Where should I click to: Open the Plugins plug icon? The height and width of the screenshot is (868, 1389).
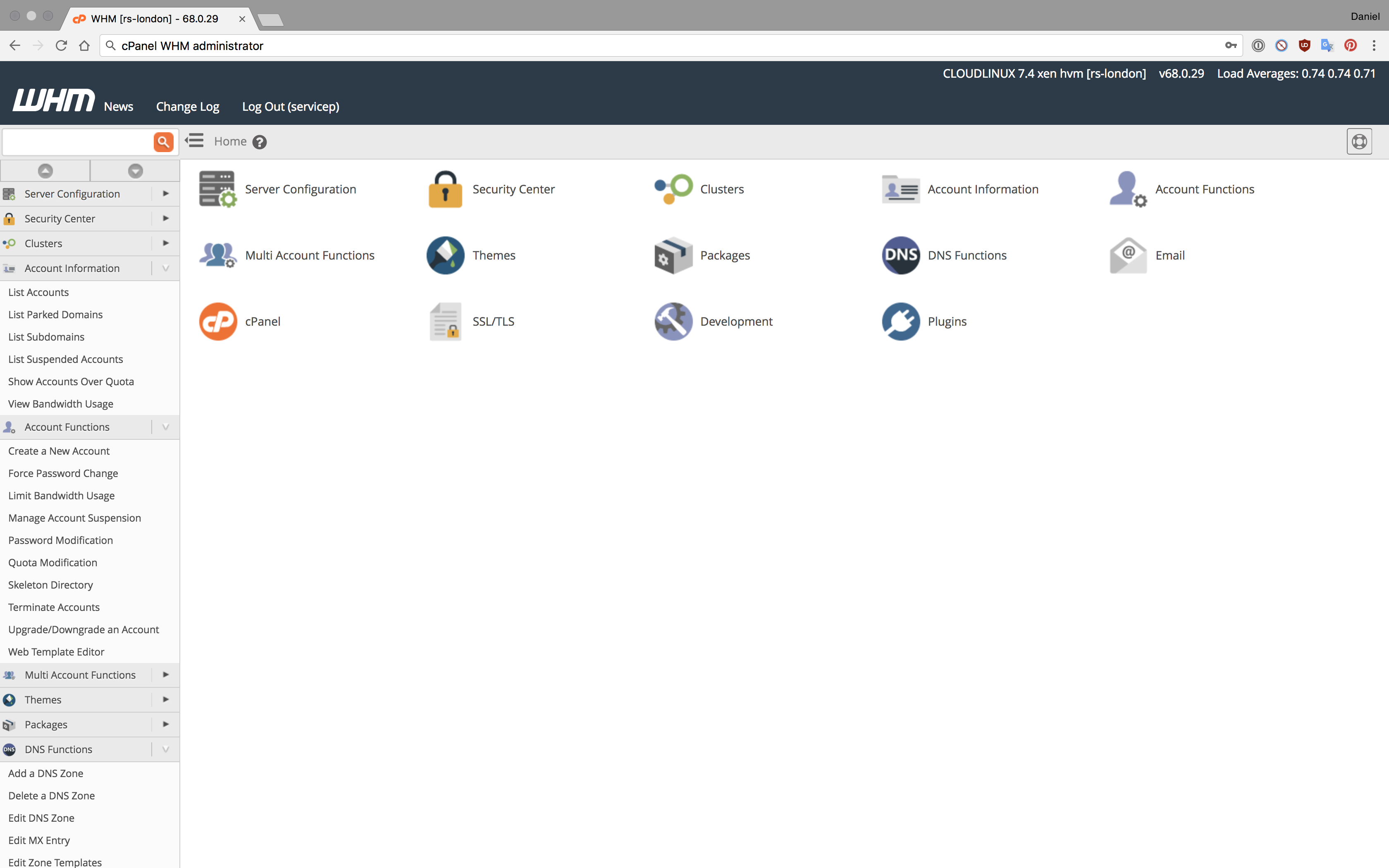pyautogui.click(x=900, y=322)
